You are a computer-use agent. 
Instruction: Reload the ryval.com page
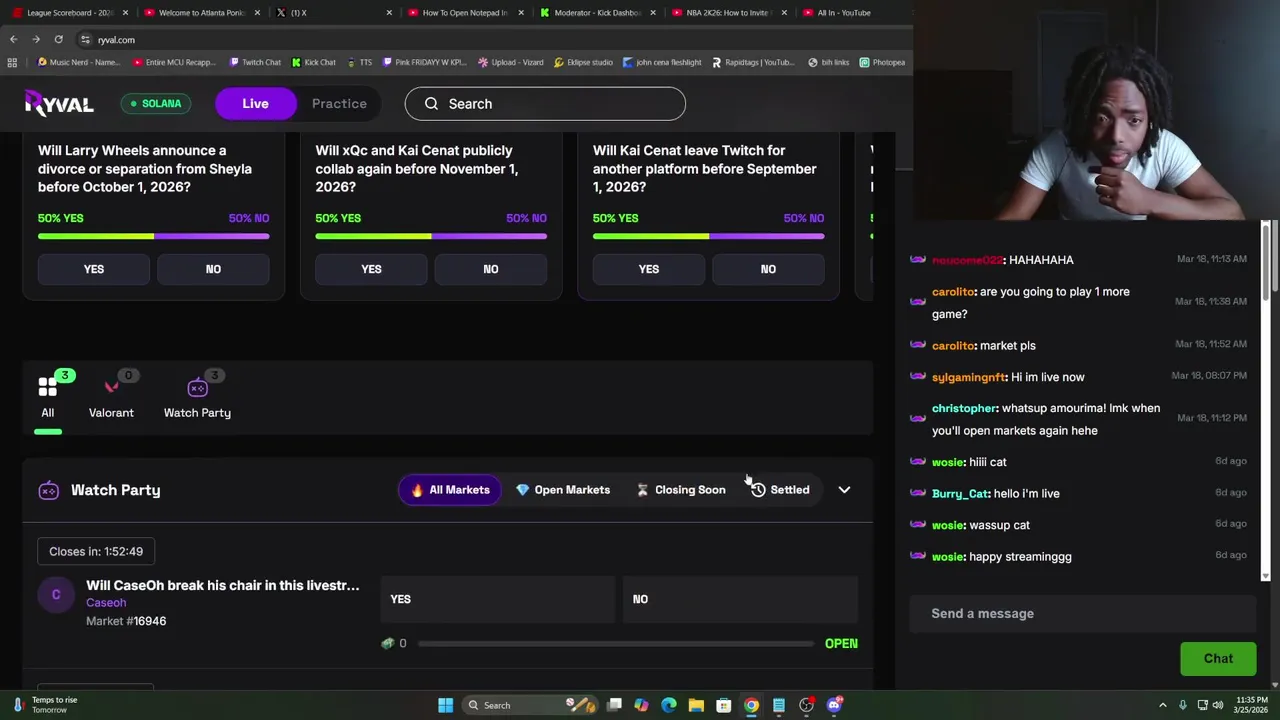coord(58,39)
